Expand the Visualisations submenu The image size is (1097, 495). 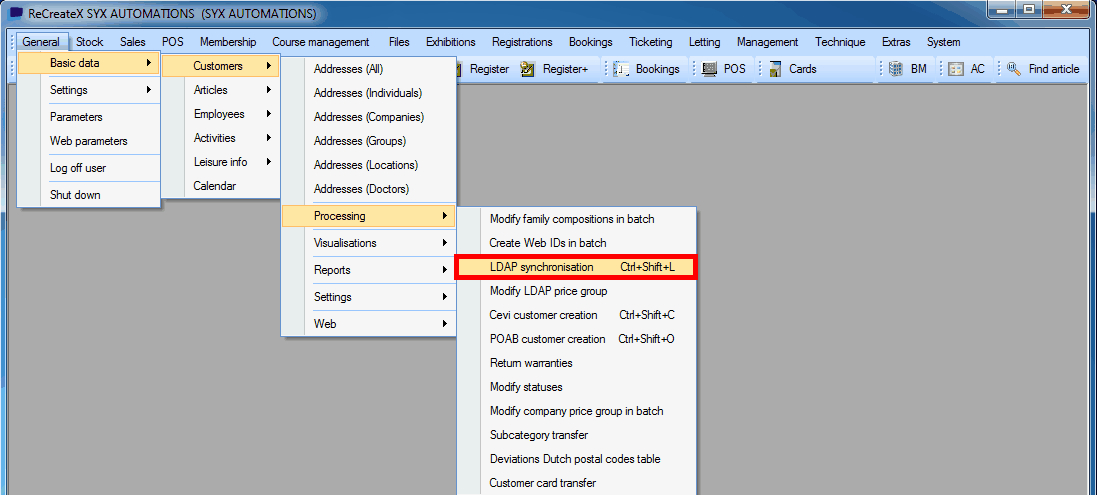(x=366, y=243)
